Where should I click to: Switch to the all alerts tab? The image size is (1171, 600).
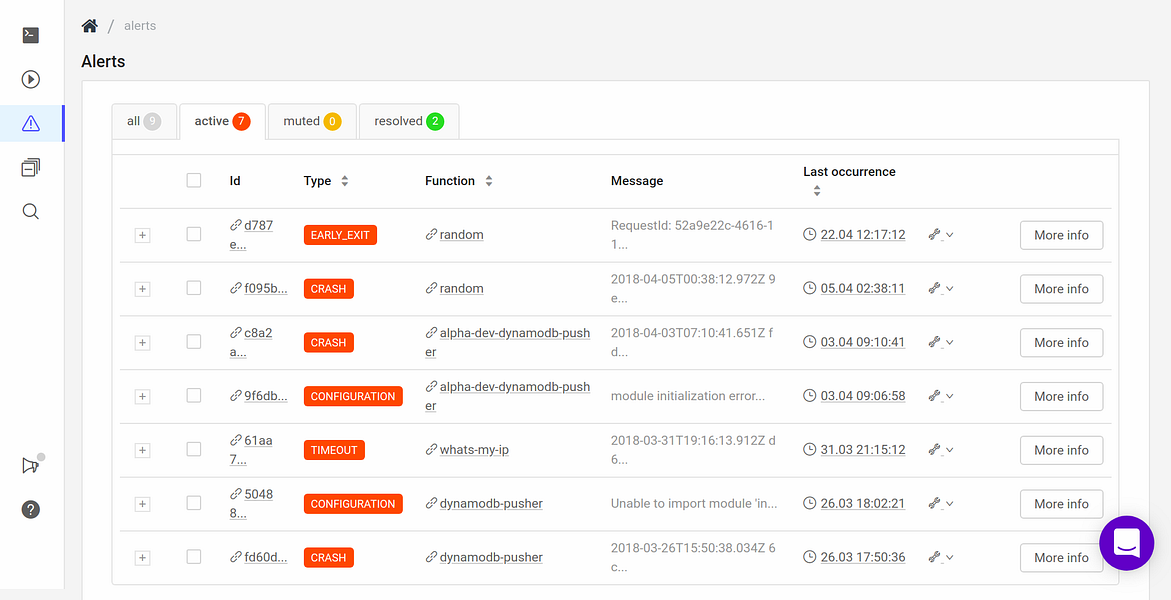coord(144,121)
